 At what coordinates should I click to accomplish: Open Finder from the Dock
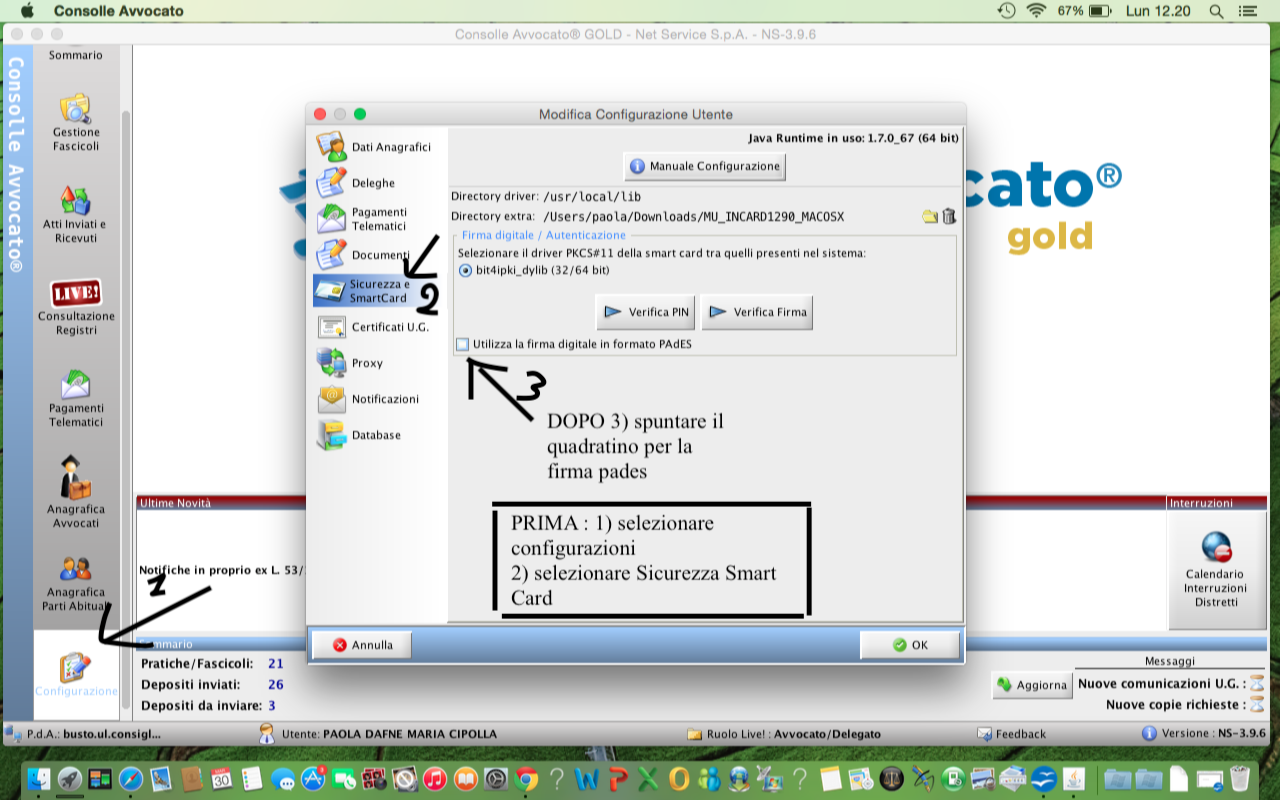(x=41, y=779)
